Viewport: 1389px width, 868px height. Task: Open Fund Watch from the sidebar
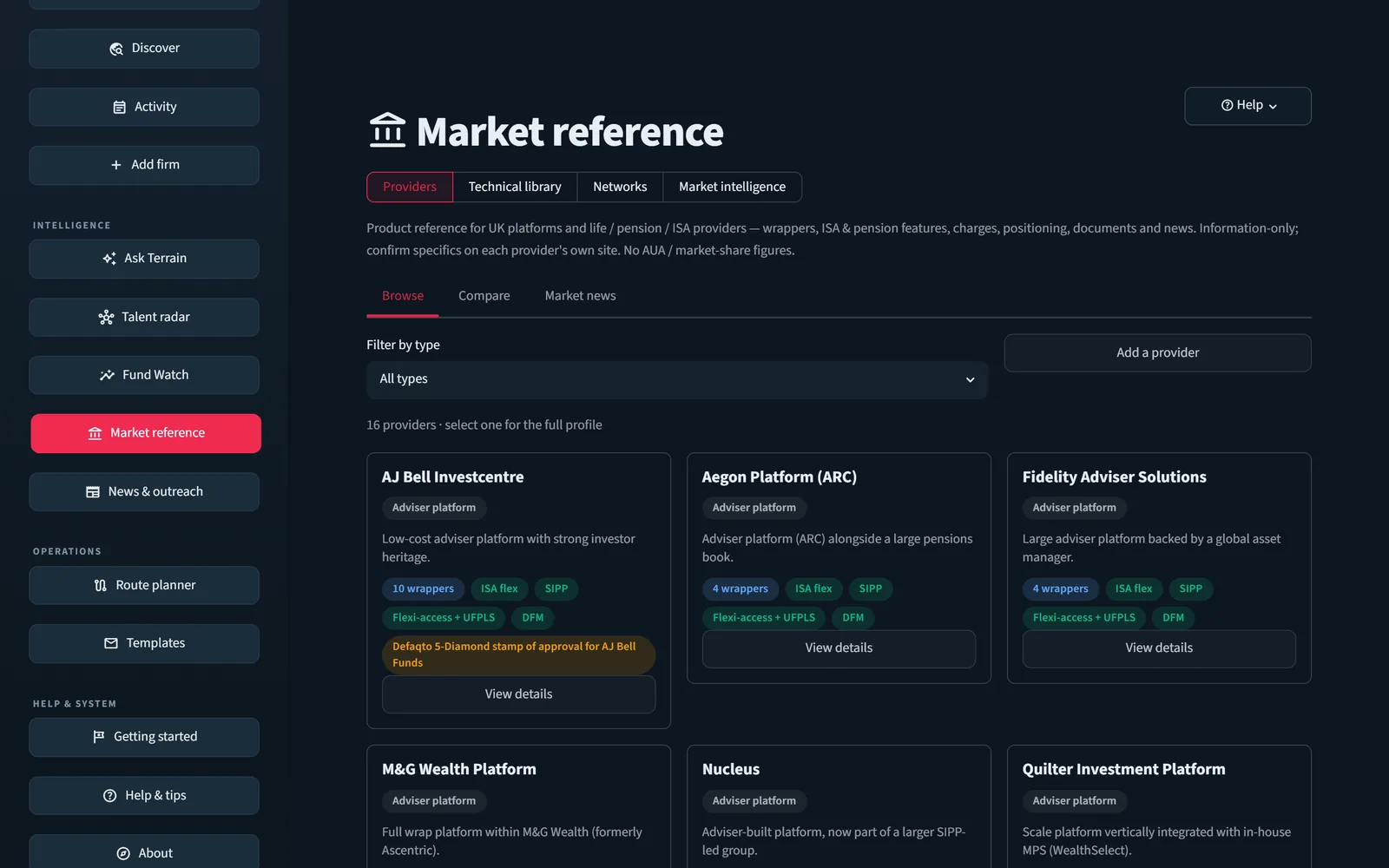(x=144, y=375)
